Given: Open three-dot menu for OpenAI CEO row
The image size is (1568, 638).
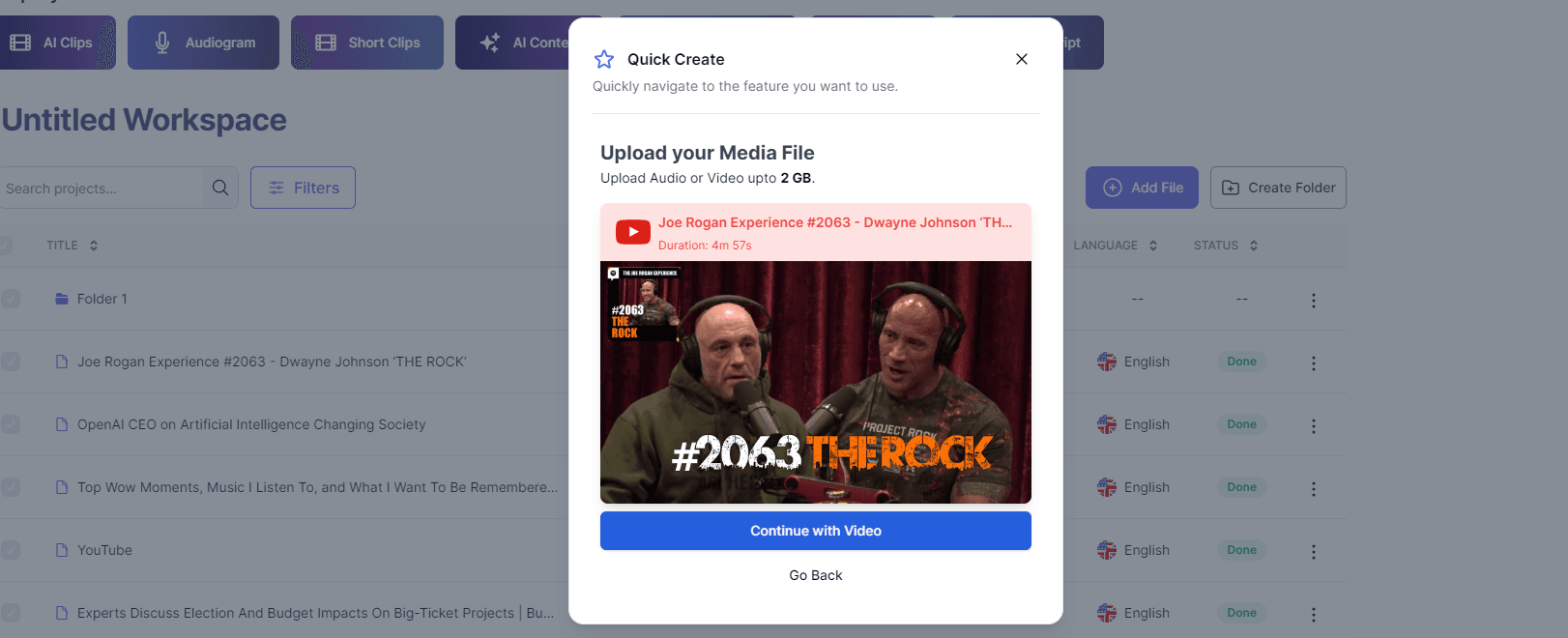Looking at the screenshot, I should [1313, 426].
